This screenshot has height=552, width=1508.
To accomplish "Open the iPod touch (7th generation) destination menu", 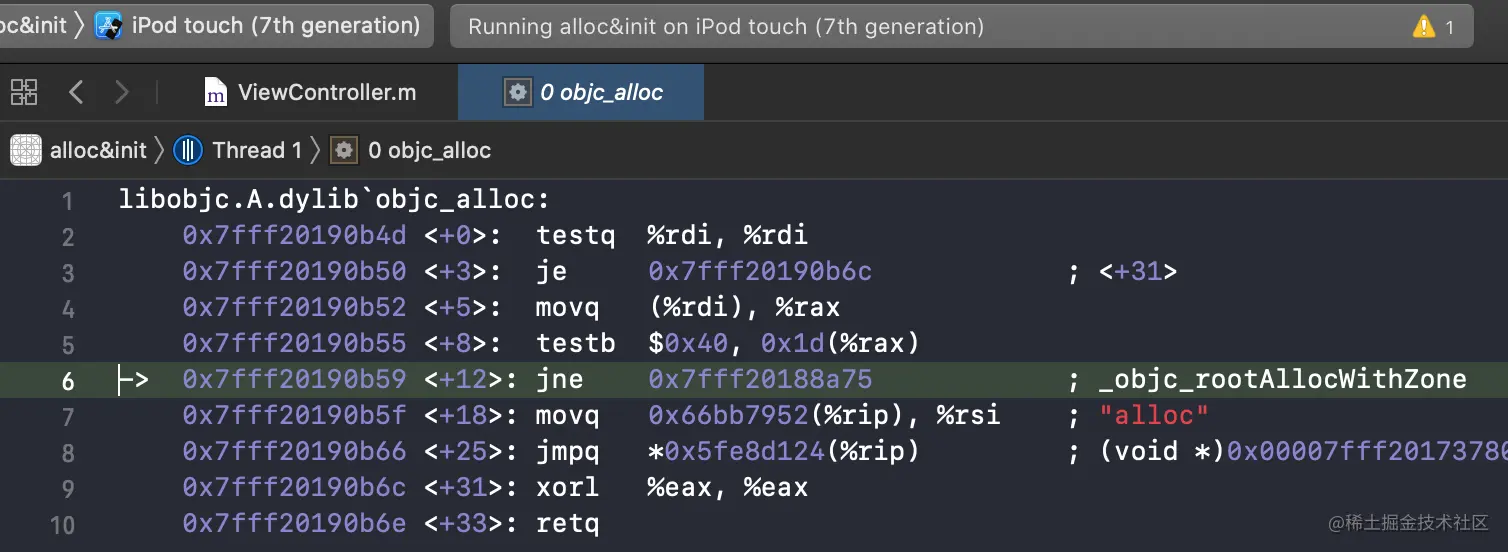I will 276,26.
